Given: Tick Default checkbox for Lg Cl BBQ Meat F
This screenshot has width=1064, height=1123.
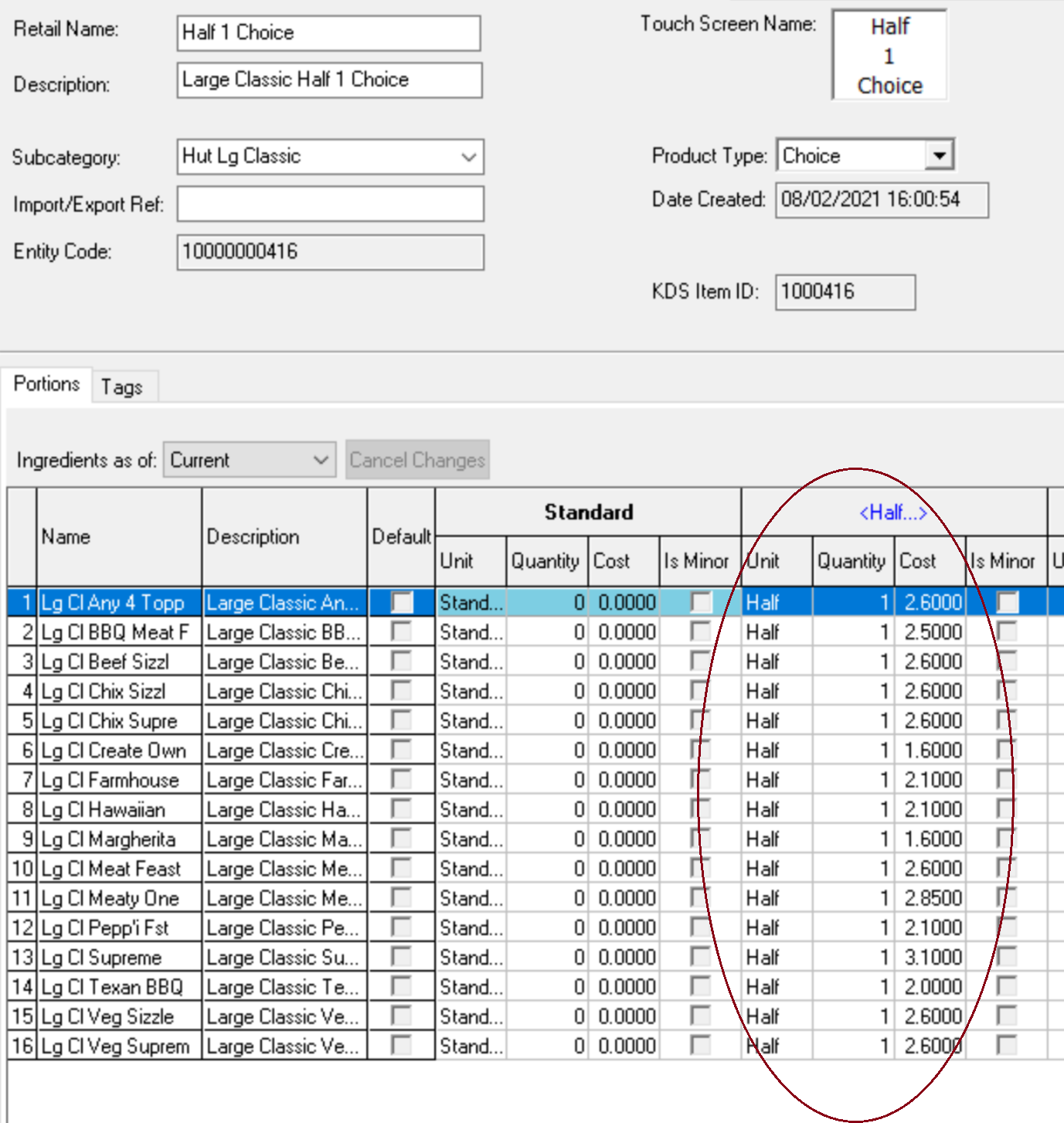Looking at the screenshot, I should [401, 631].
